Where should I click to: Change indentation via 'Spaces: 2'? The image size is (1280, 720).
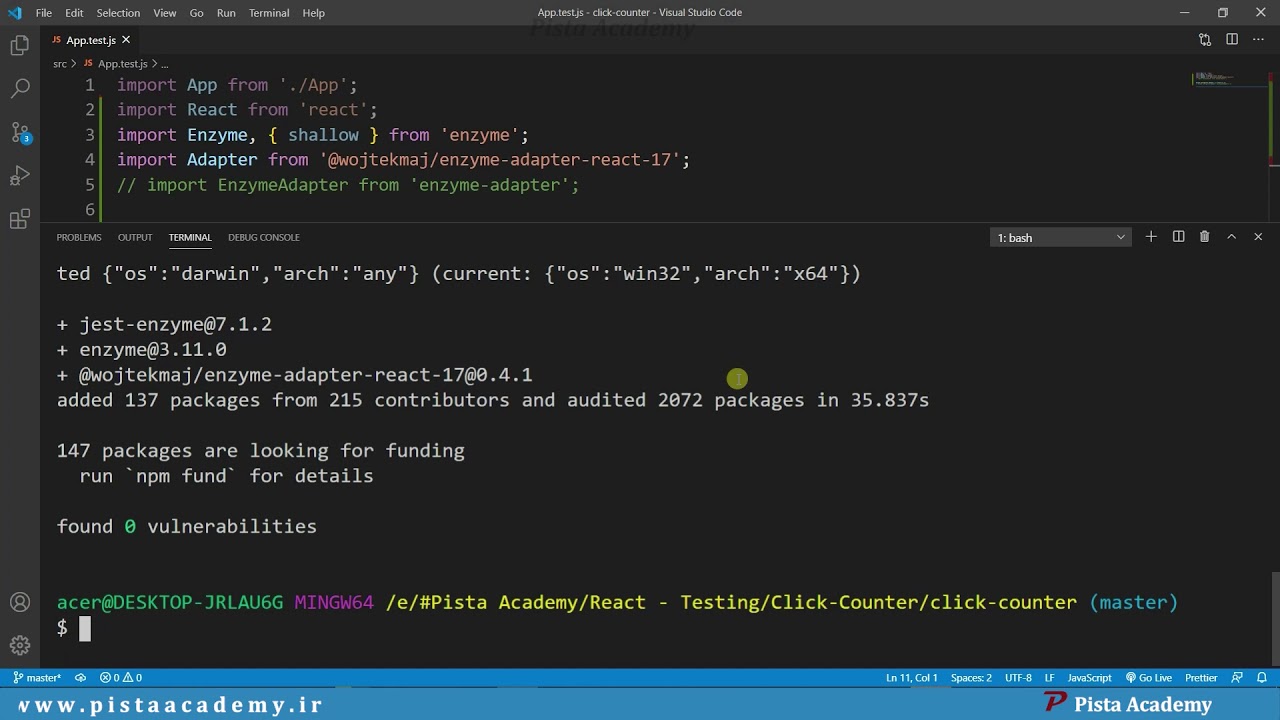[971, 678]
